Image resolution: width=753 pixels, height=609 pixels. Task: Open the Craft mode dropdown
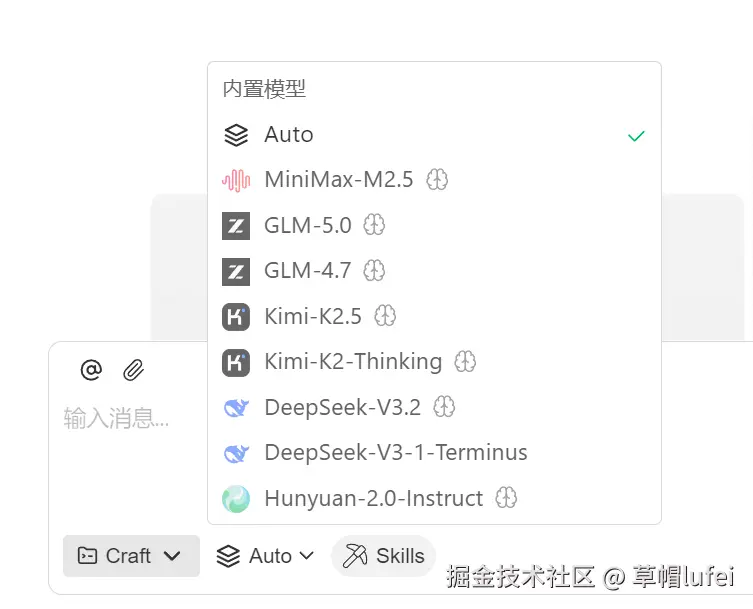(x=130, y=556)
